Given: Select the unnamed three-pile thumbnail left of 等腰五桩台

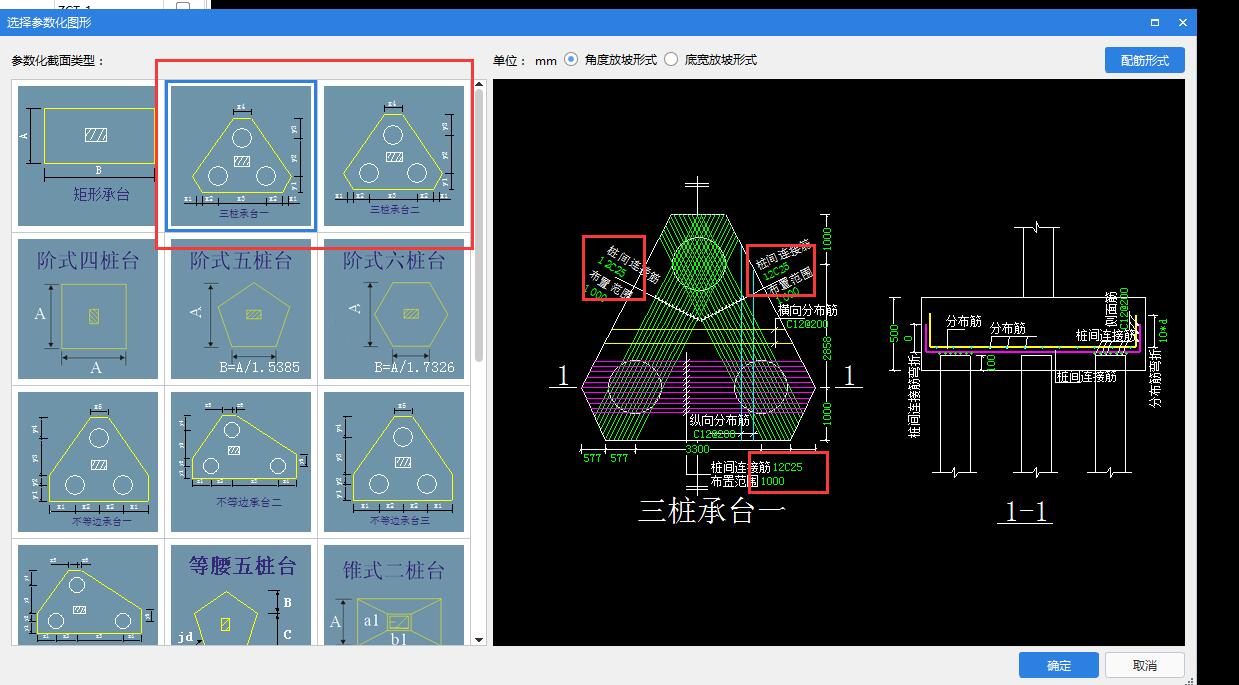Looking at the screenshot, I should (88, 595).
